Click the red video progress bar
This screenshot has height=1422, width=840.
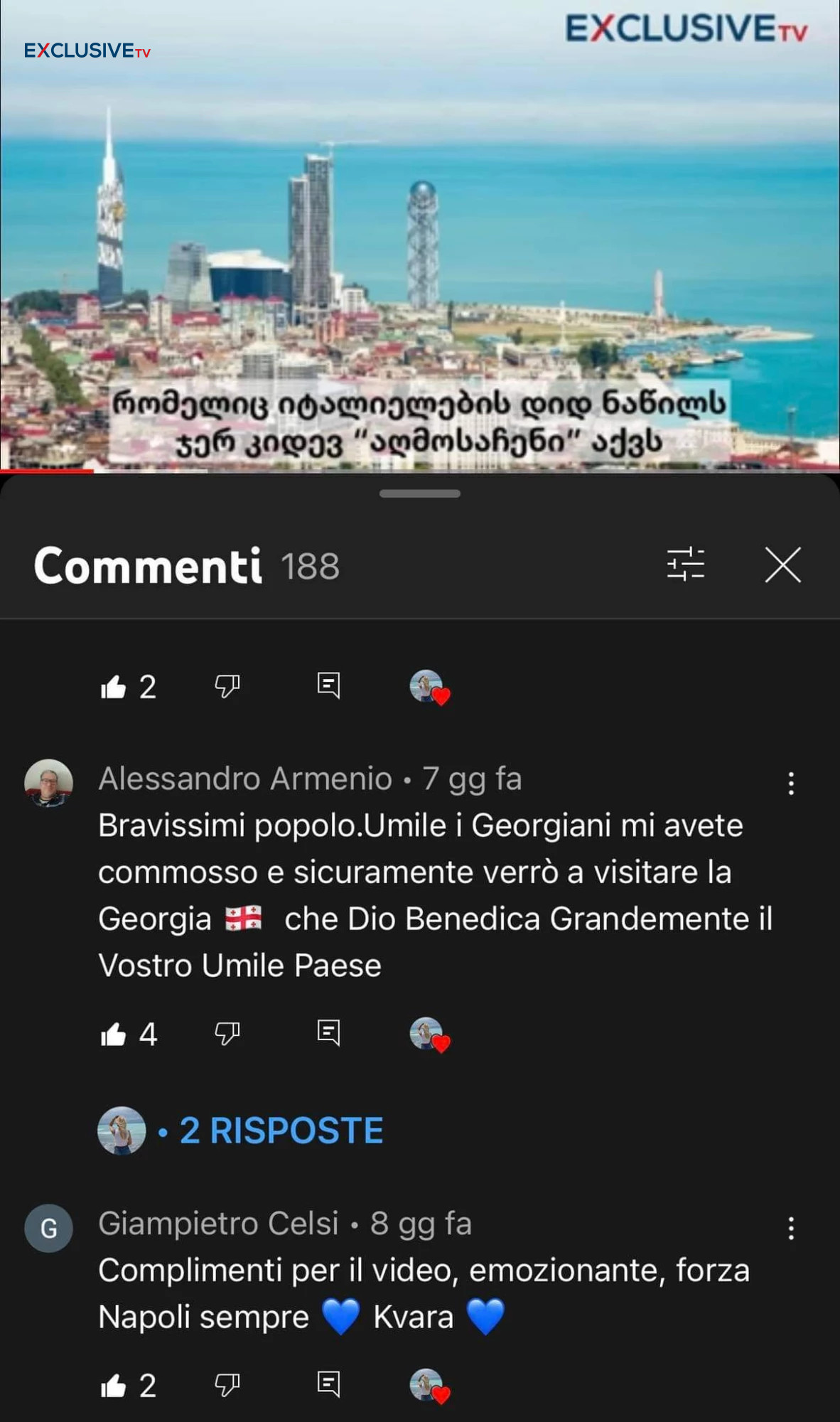(x=47, y=471)
